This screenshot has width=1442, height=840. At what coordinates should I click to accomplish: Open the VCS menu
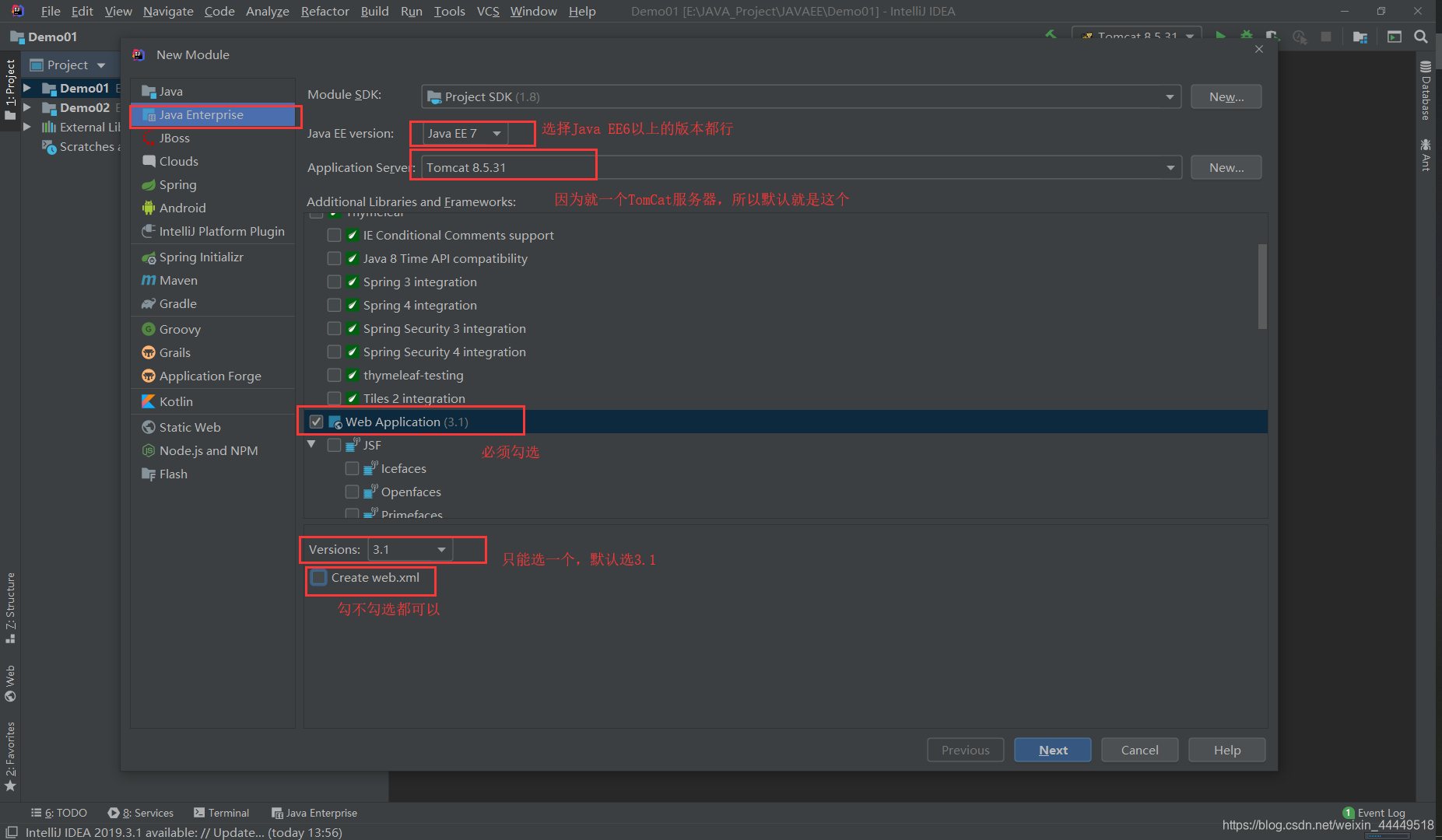click(488, 11)
